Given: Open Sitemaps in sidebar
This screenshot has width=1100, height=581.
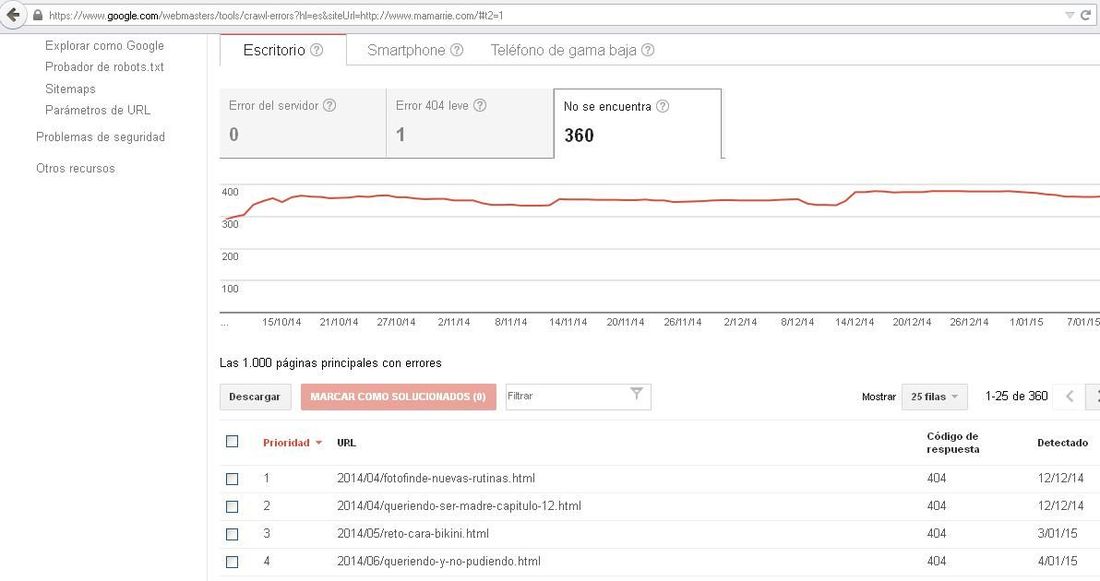Looking at the screenshot, I should click(70, 88).
